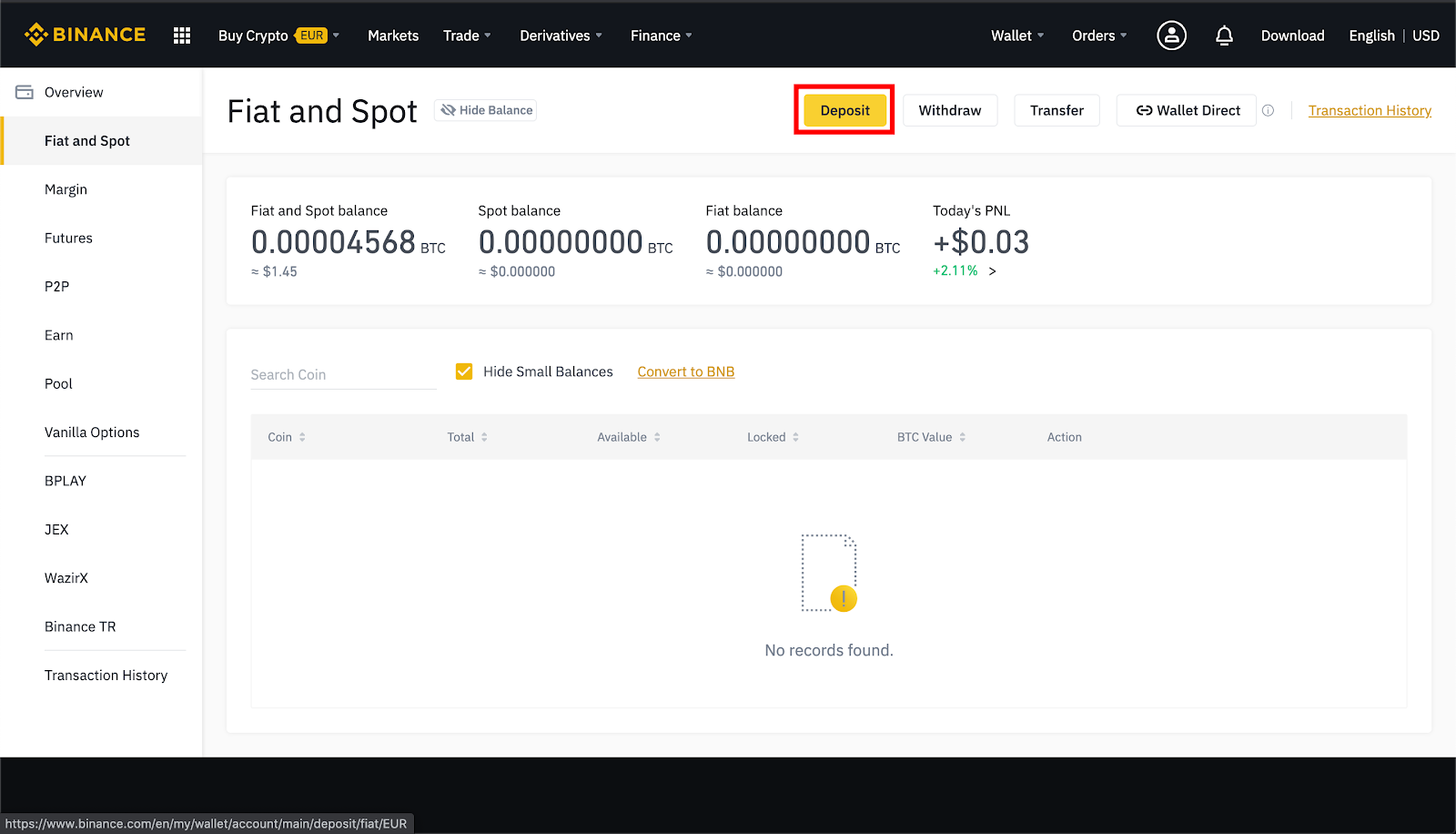
Task: Uncheck Hide Small Balances
Action: 464,371
